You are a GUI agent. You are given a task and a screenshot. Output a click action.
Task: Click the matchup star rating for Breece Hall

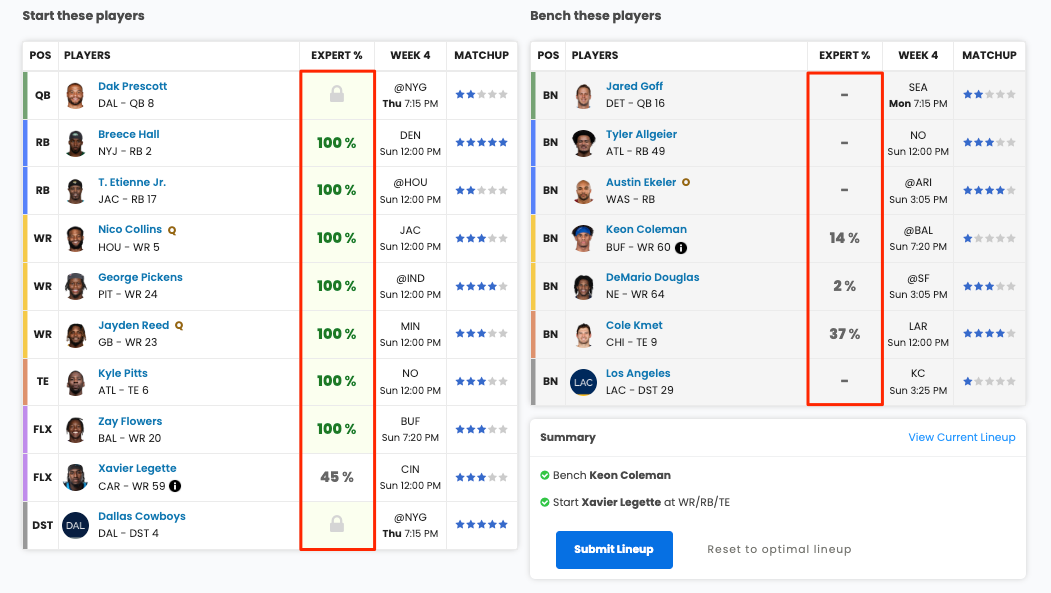[481, 143]
